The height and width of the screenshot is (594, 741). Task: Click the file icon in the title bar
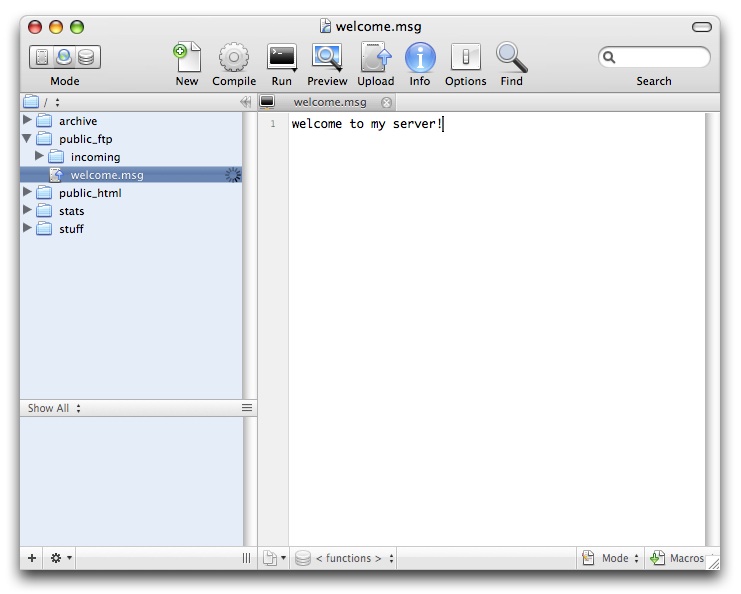tap(325, 26)
